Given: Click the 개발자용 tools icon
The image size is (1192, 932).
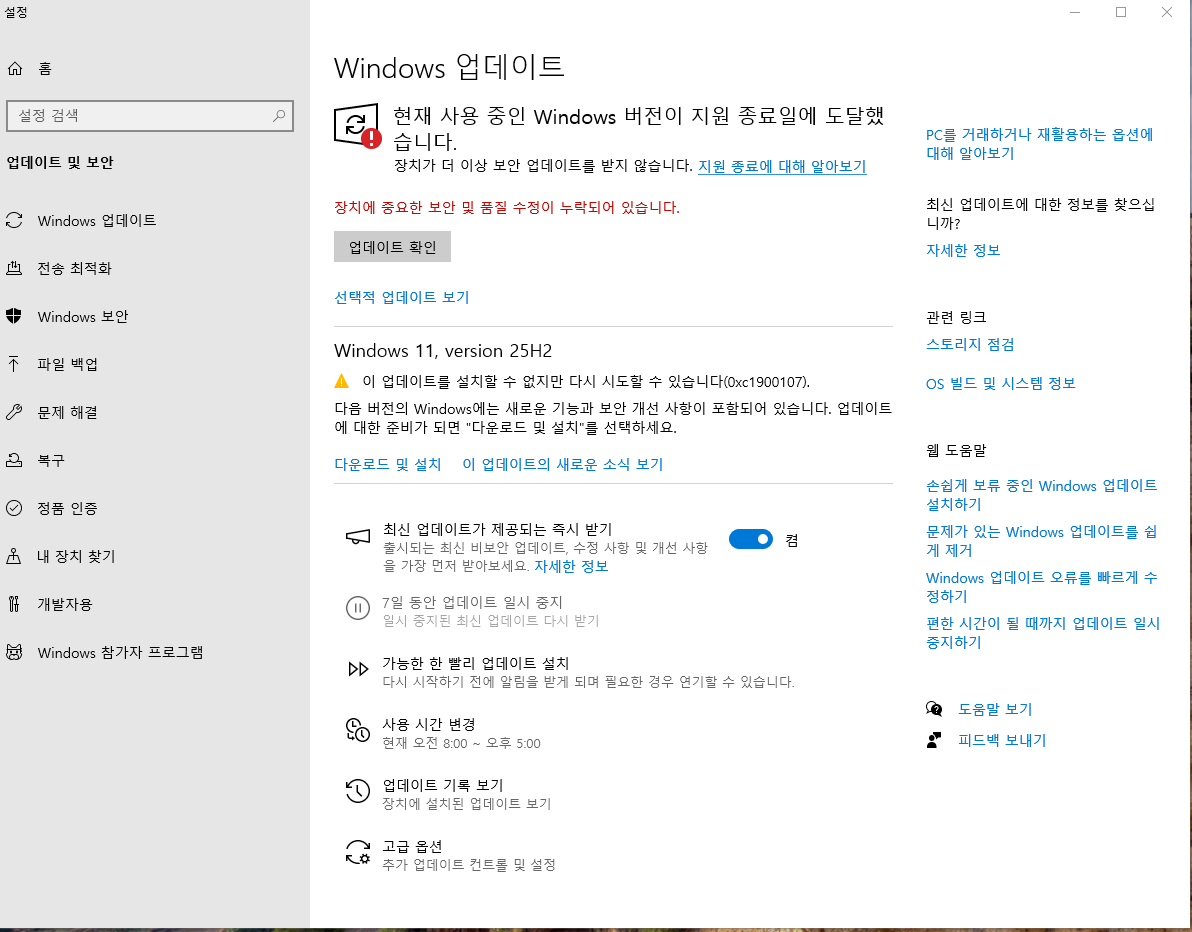Looking at the screenshot, I should pos(14,604).
